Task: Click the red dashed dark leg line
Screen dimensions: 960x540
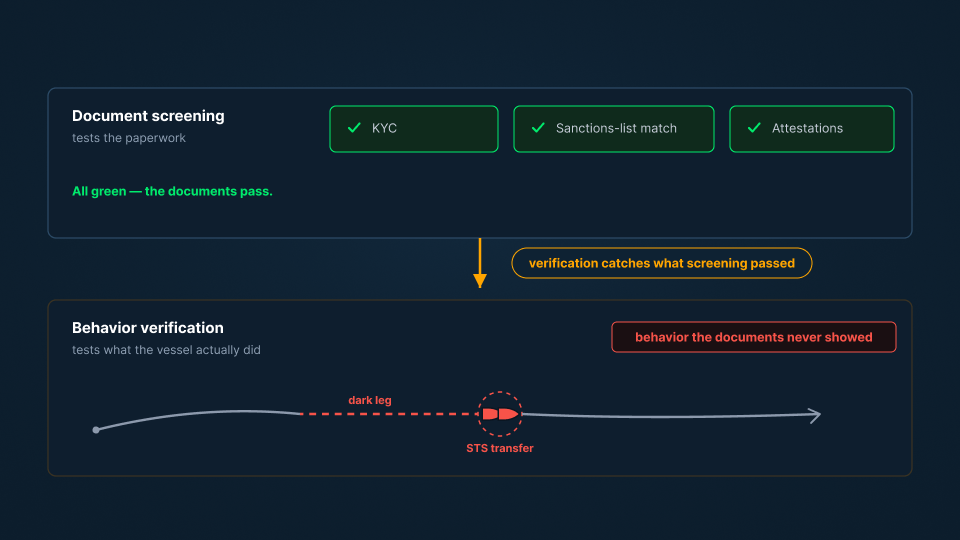Action: [x=389, y=414]
